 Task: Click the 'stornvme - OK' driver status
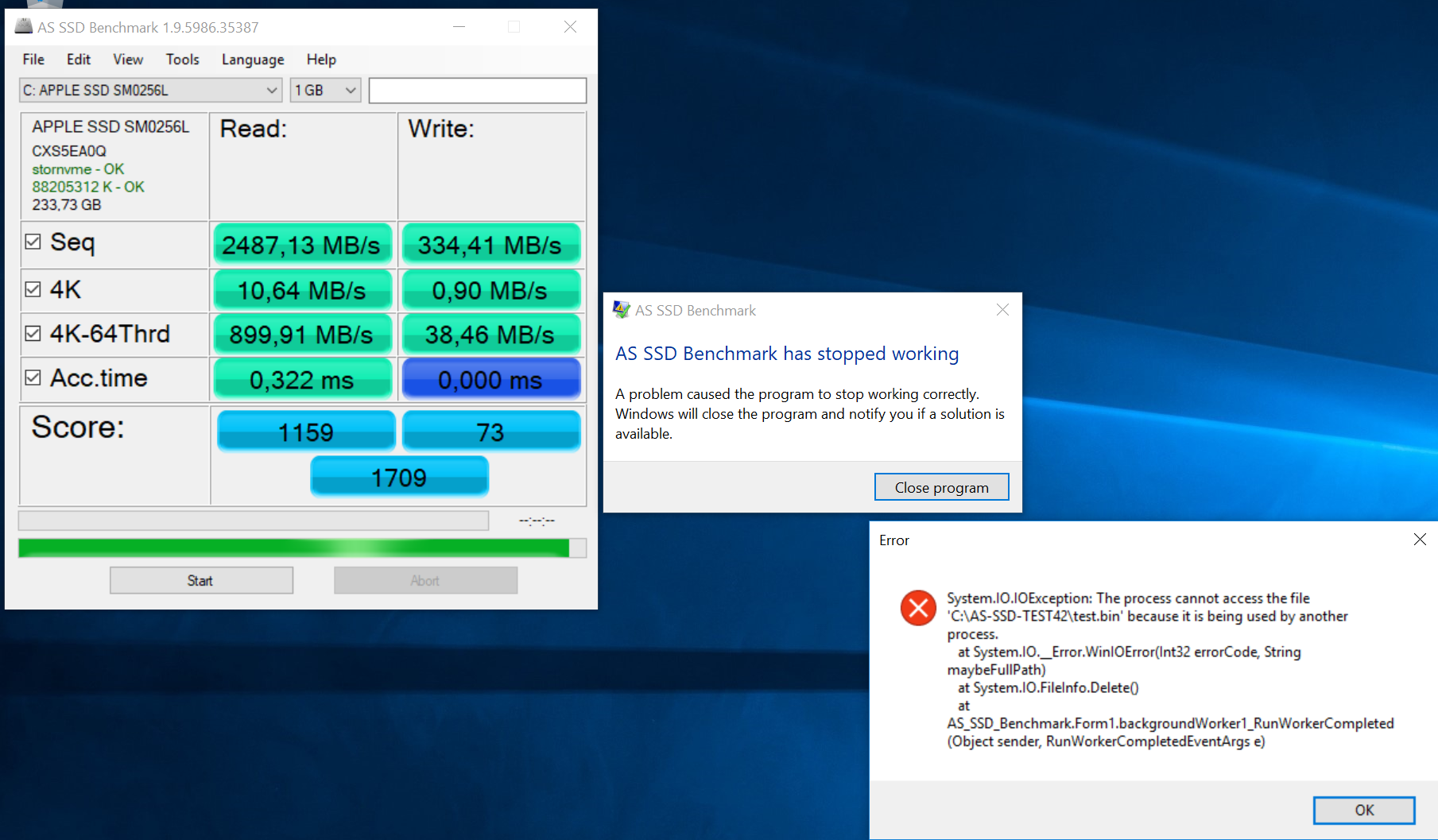78,169
